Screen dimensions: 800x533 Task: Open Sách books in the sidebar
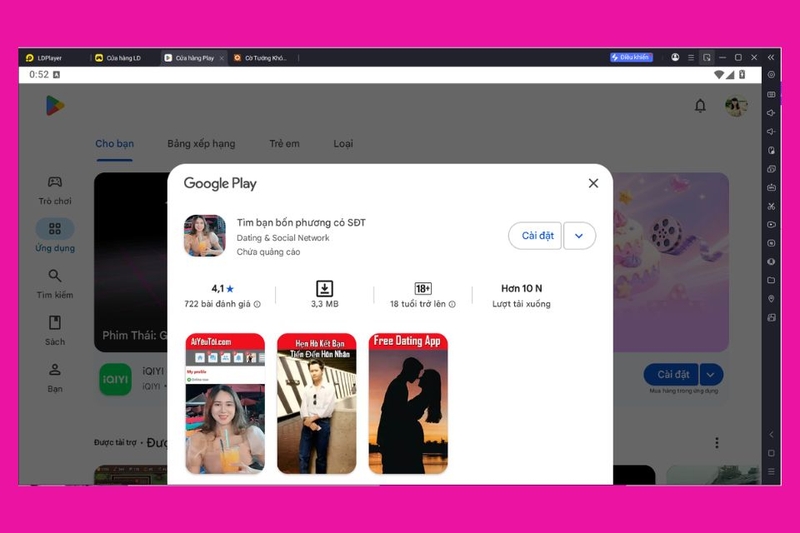coord(55,331)
